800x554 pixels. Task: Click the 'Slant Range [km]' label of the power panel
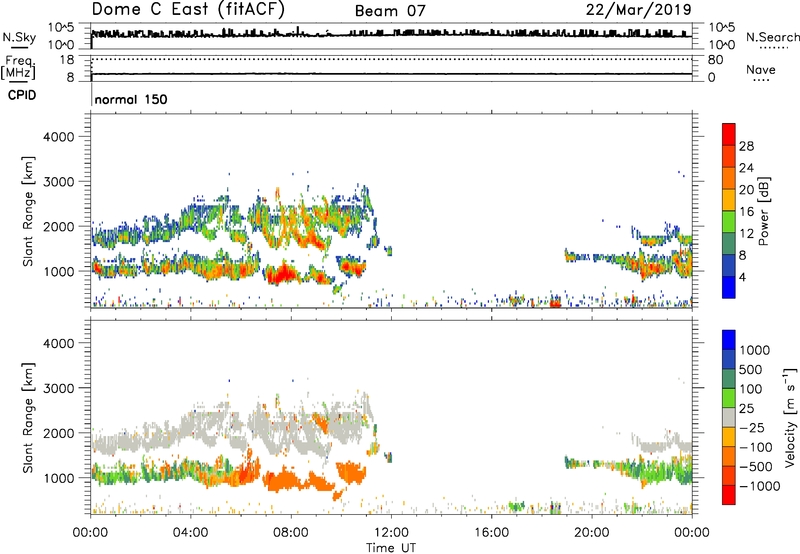(28, 211)
